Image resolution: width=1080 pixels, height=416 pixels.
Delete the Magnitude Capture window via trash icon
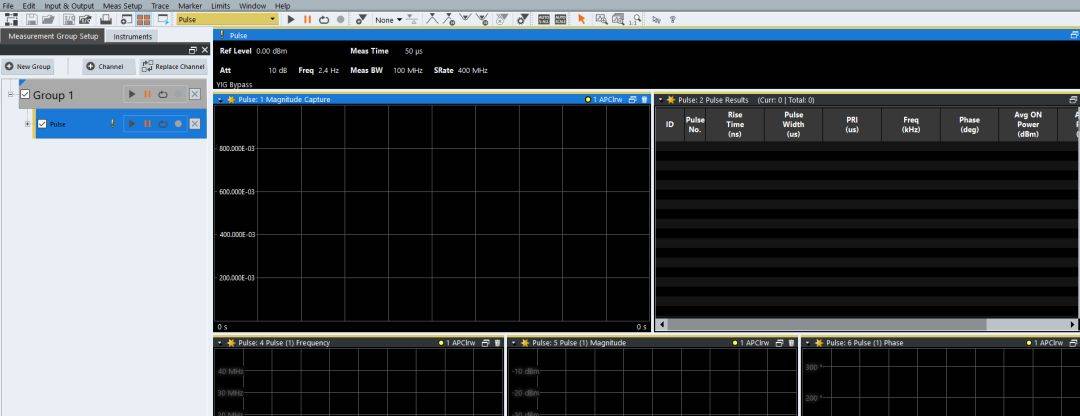click(x=644, y=100)
